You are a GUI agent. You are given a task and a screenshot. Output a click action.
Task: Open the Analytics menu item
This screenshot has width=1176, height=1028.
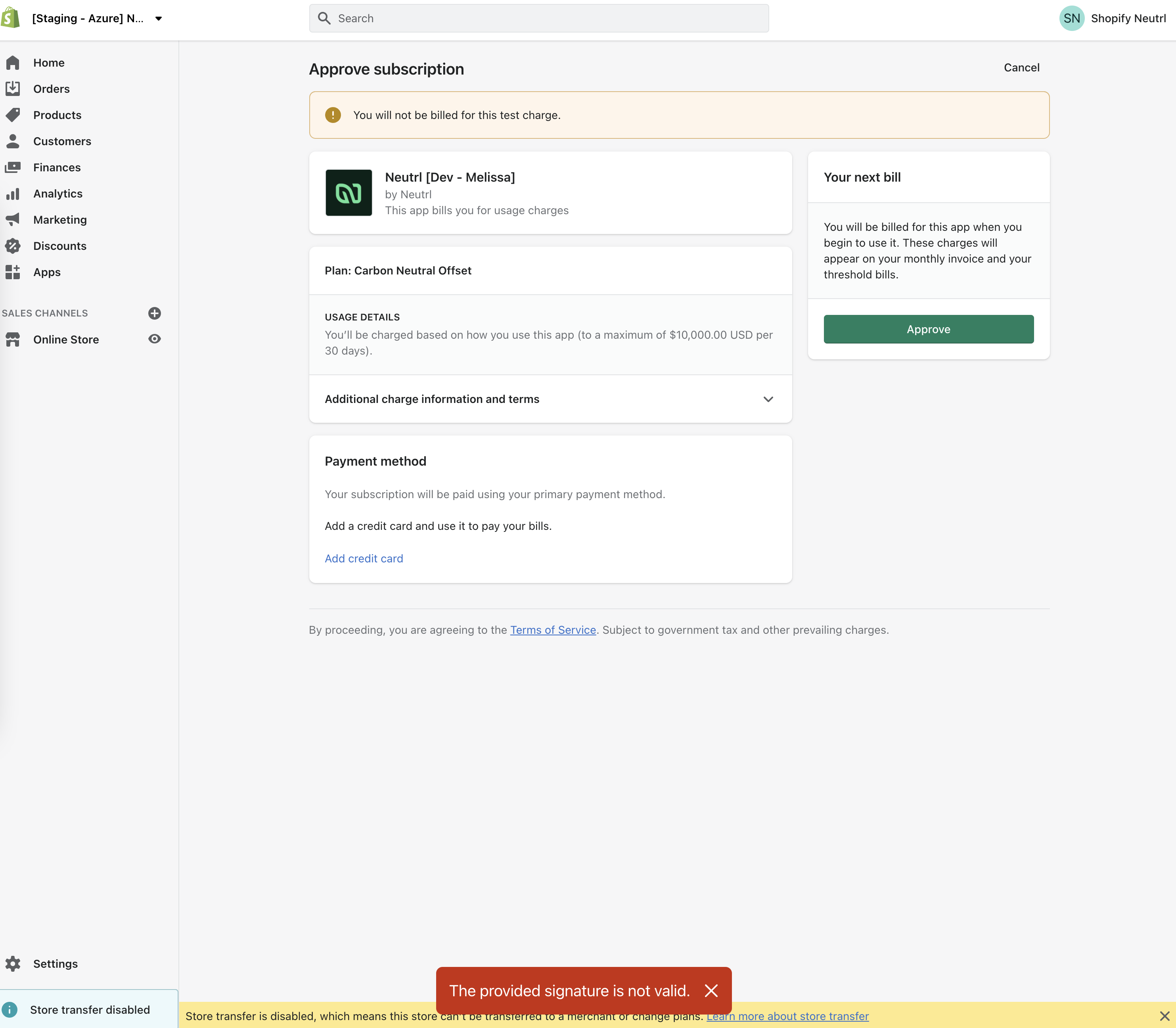pos(58,194)
